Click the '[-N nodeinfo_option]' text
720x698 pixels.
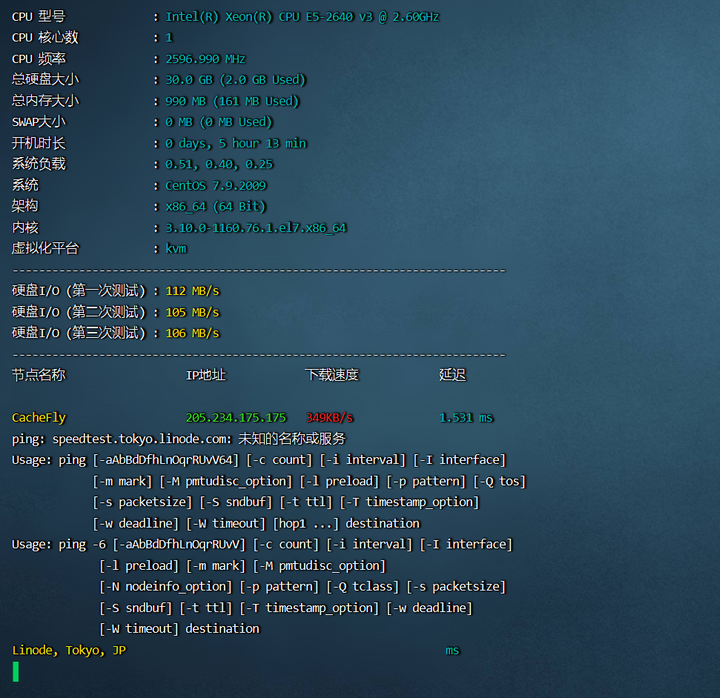[x=166, y=587]
